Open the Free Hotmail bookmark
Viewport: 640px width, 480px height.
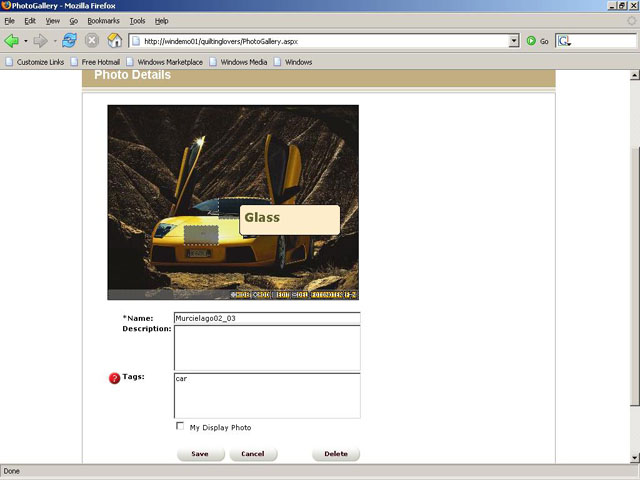point(96,62)
